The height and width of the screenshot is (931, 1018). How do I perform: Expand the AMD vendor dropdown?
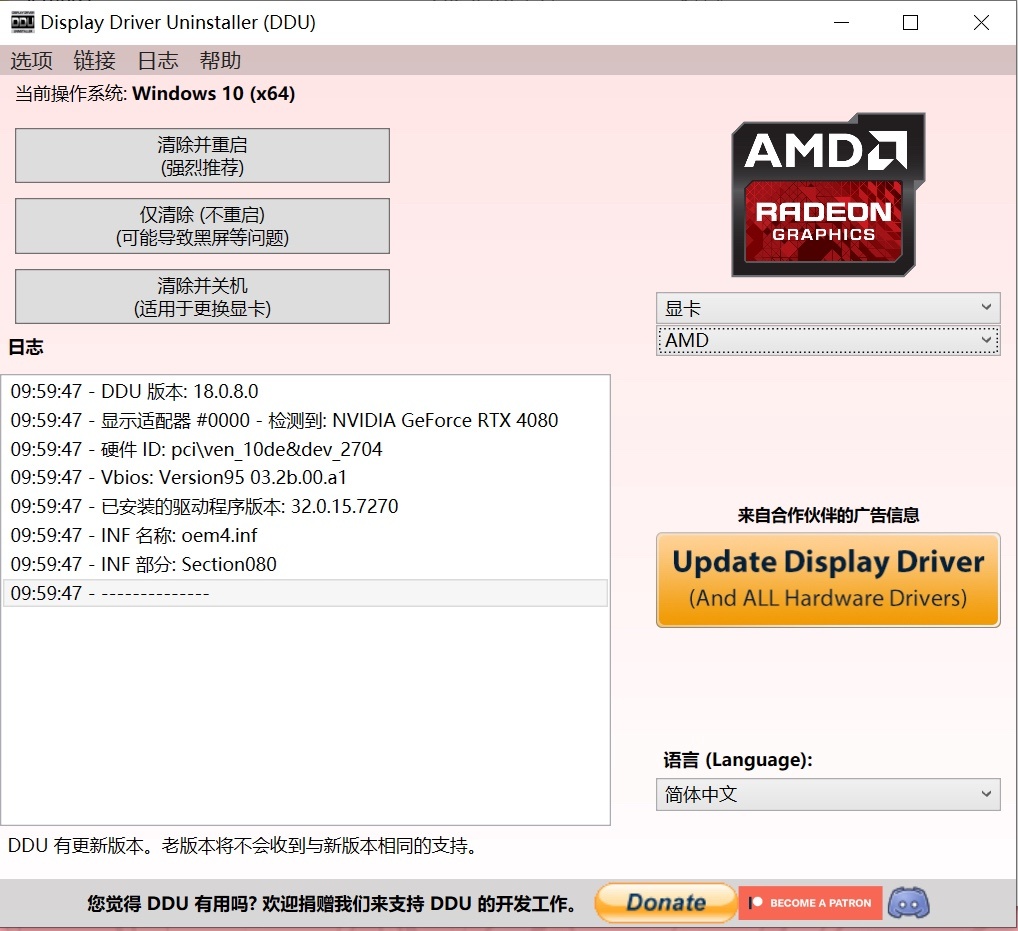click(828, 340)
